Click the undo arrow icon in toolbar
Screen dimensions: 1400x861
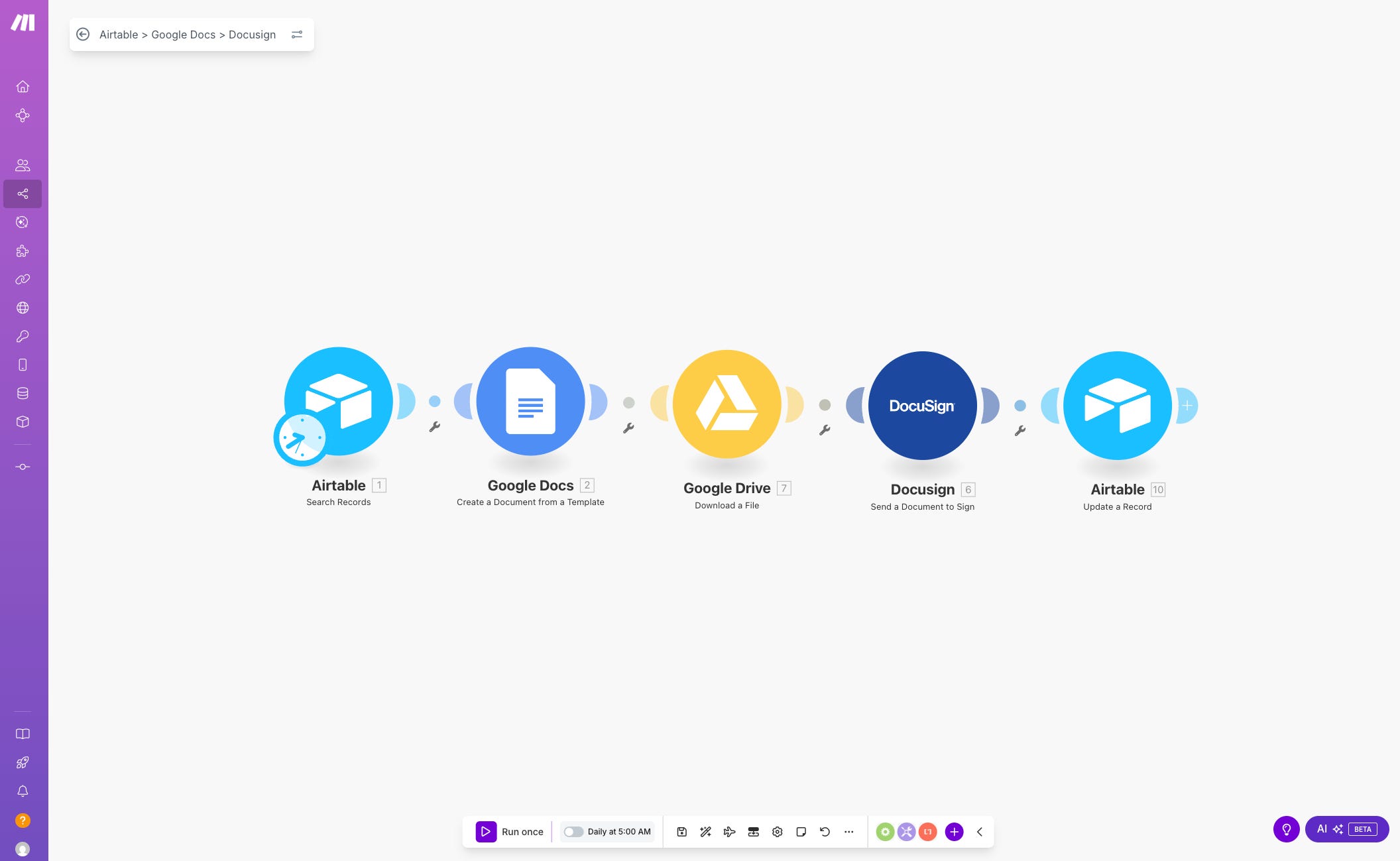pyautogui.click(x=825, y=831)
